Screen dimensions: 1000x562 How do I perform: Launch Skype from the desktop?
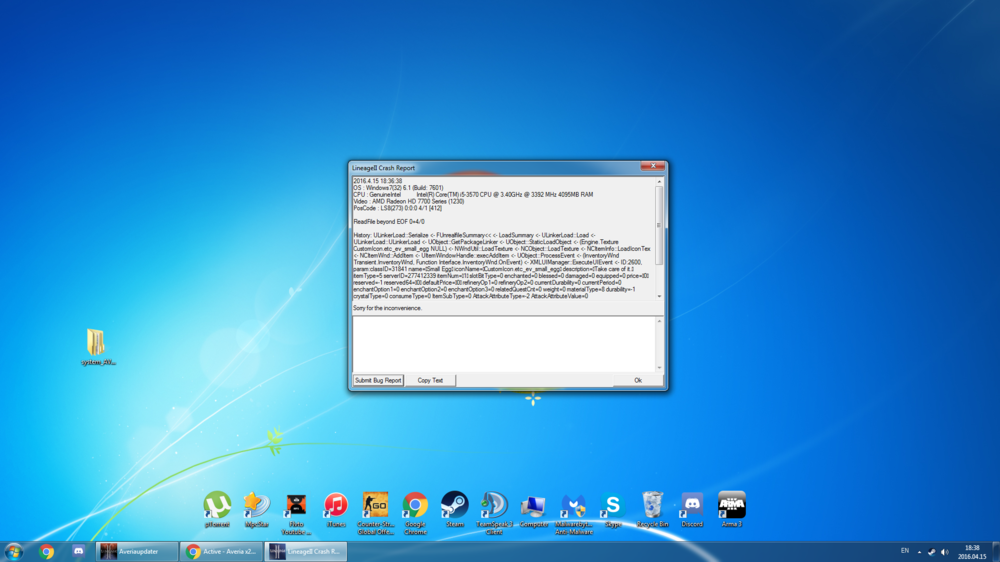[x=613, y=506]
